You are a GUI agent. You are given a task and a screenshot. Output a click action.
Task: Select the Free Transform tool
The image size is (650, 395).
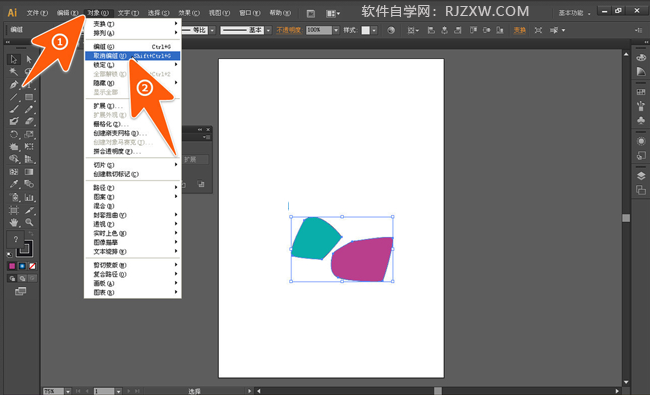29,147
